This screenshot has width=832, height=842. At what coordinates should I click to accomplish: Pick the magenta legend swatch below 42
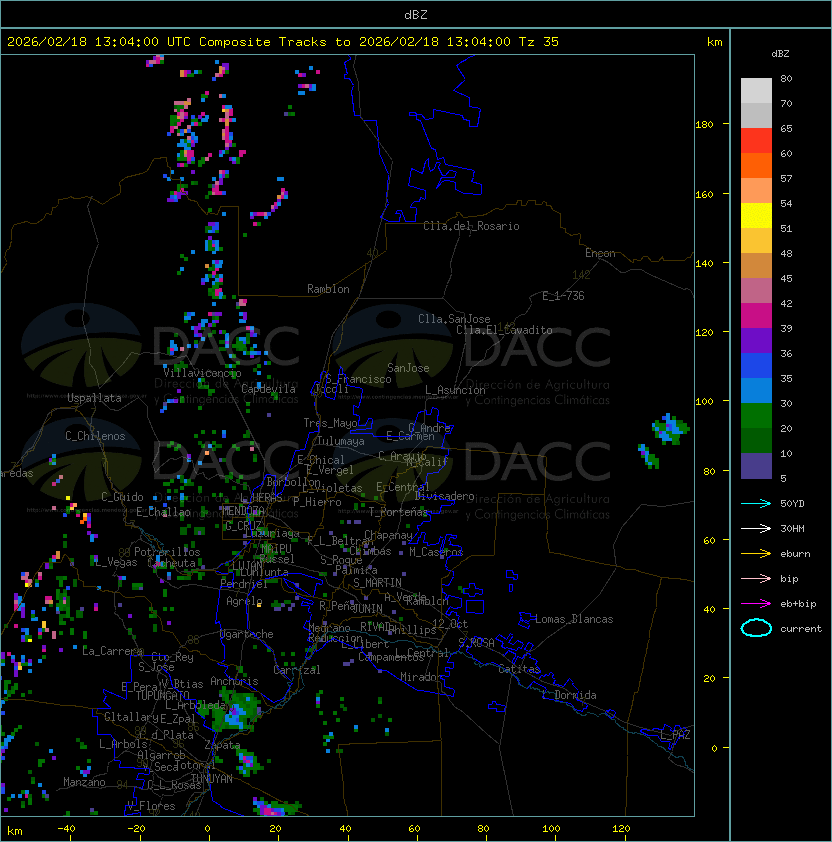coord(756,316)
